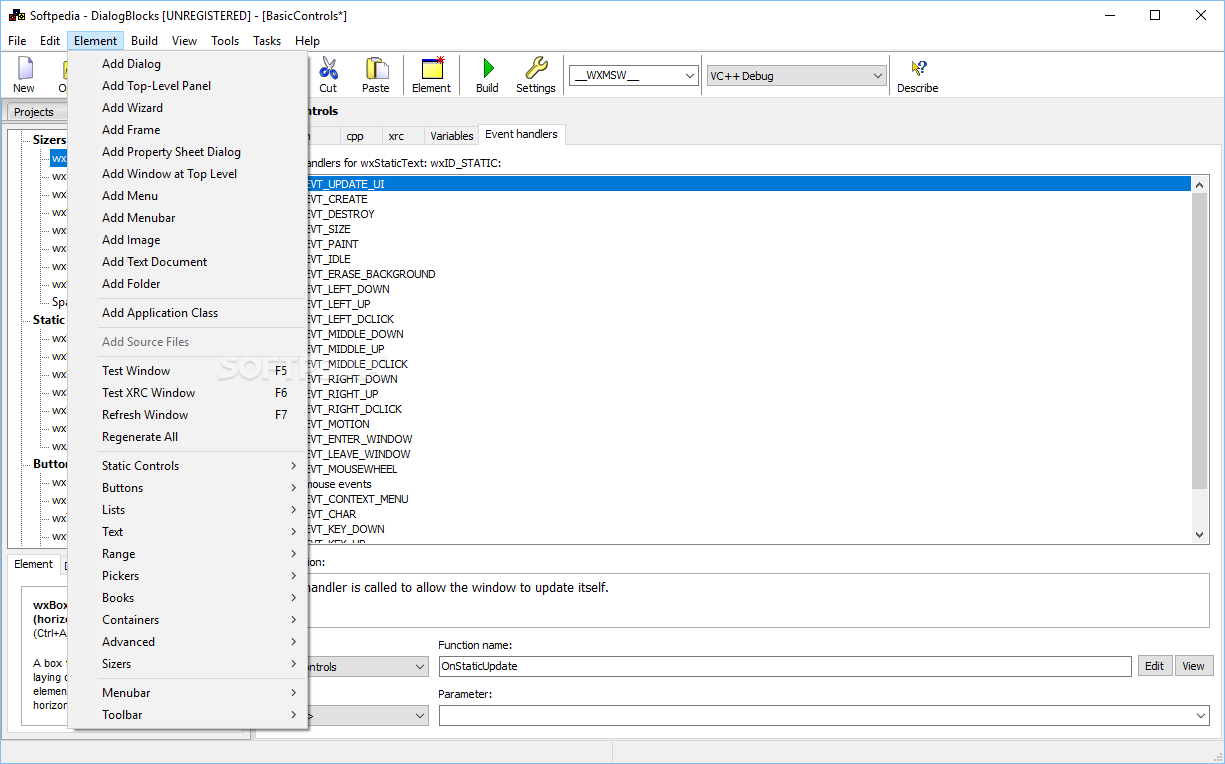Expand the Static Controls submenu
1225x764 pixels.
(188, 466)
